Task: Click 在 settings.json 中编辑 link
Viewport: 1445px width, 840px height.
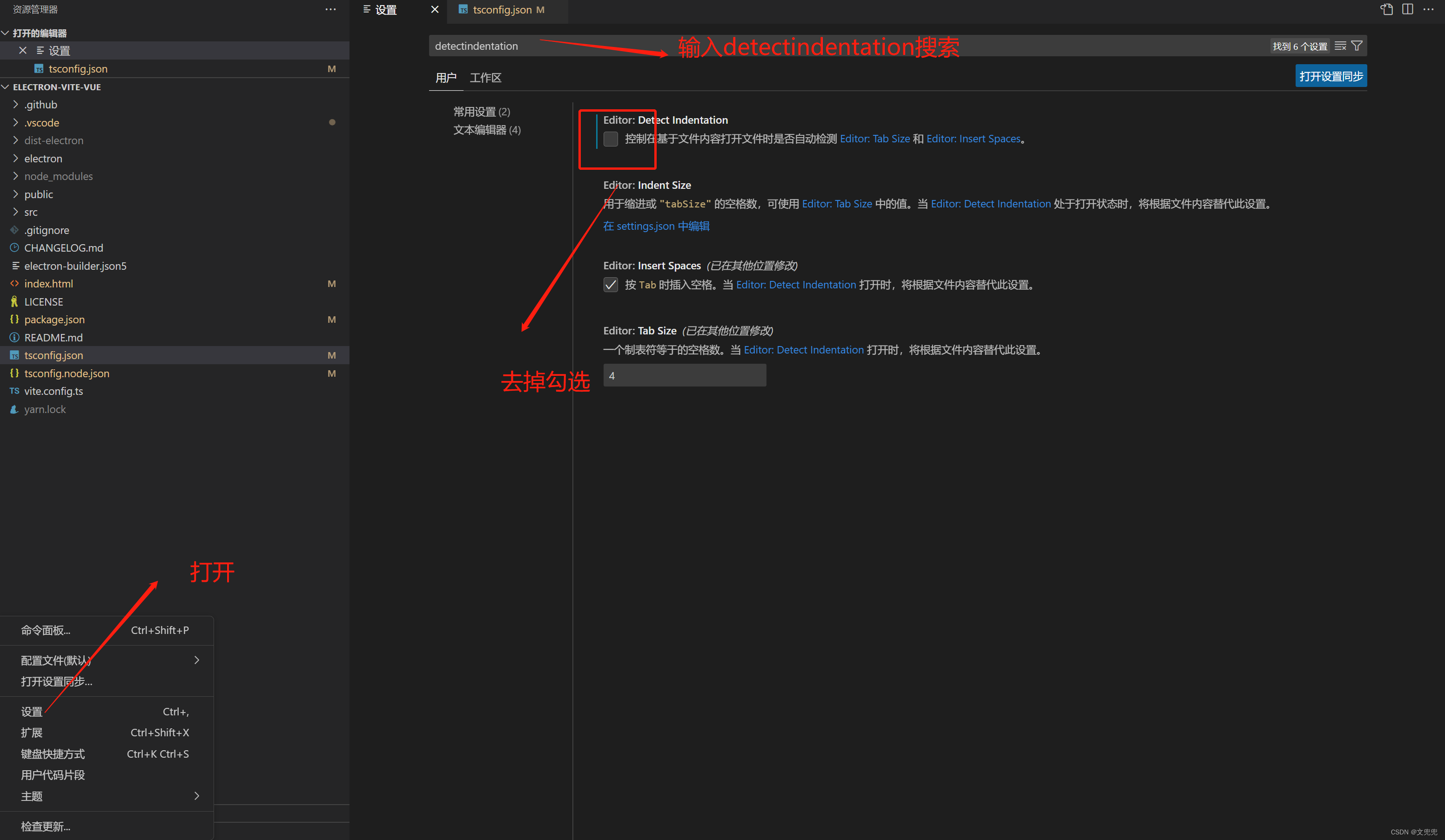Action: coord(656,226)
